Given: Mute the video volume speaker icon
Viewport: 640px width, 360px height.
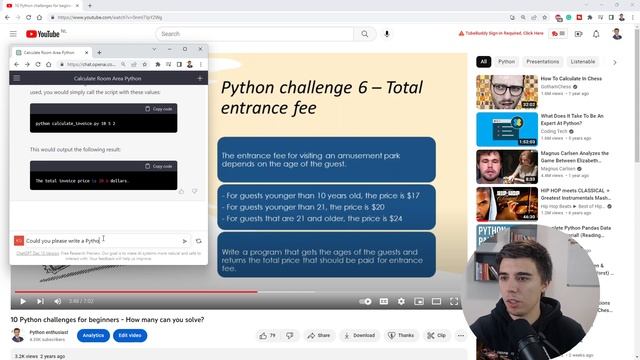Looking at the screenshot, I should pyautogui.click(x=58, y=301).
